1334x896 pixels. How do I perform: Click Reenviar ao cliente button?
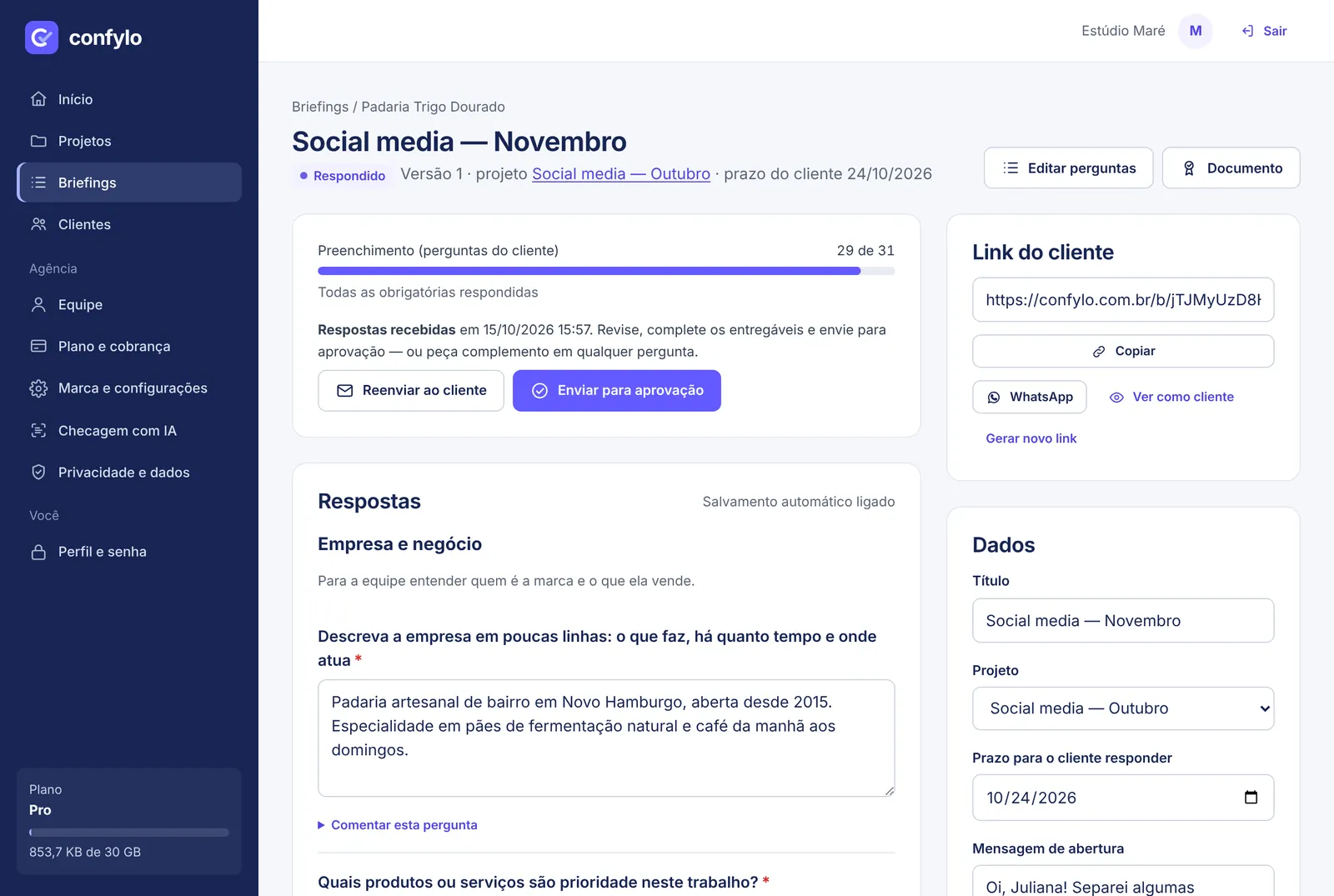[411, 391]
